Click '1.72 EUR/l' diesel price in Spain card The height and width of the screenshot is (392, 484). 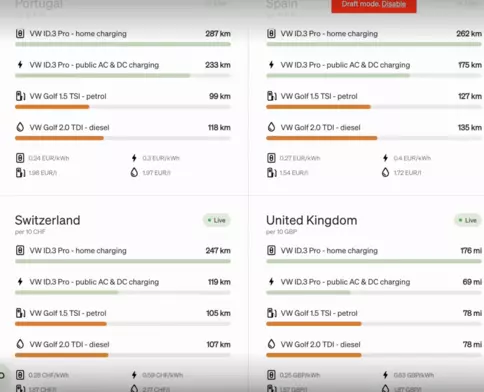point(408,173)
